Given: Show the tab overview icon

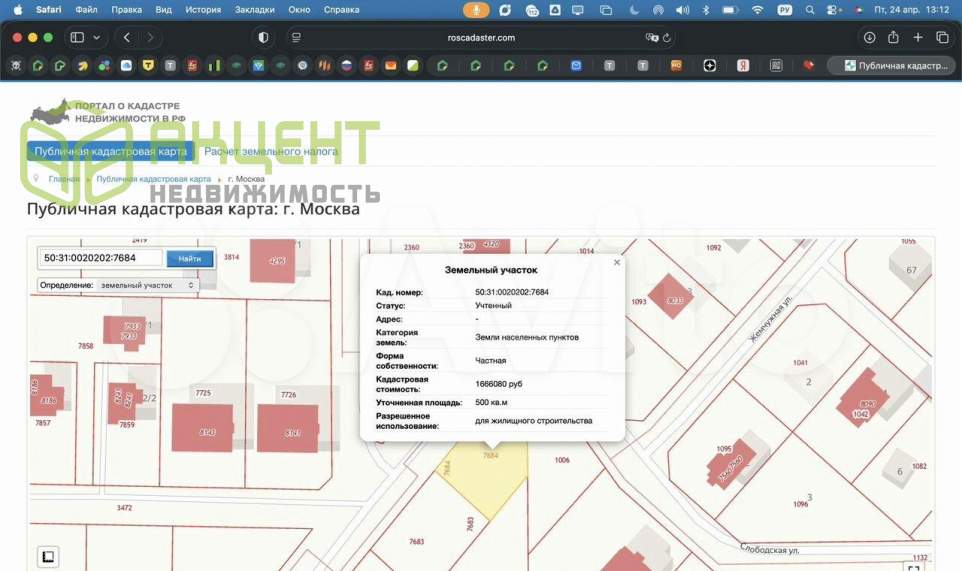Looking at the screenshot, I should 942,37.
